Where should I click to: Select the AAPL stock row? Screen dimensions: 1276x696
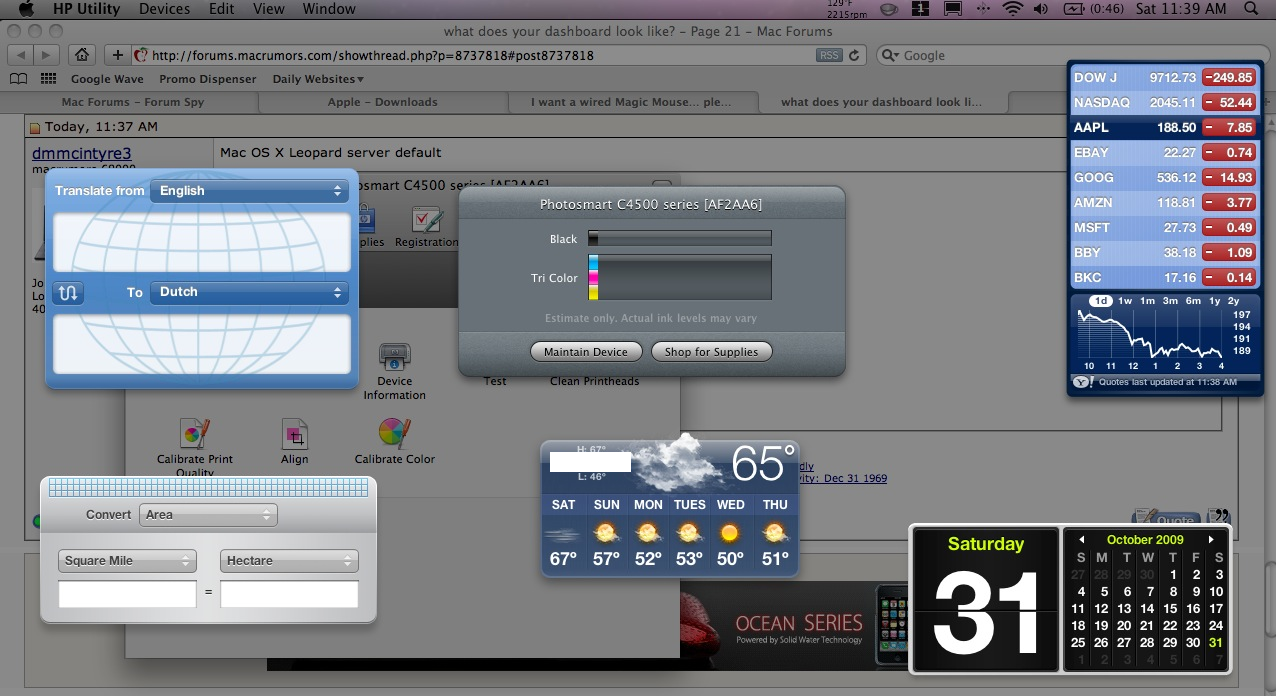click(x=1163, y=128)
